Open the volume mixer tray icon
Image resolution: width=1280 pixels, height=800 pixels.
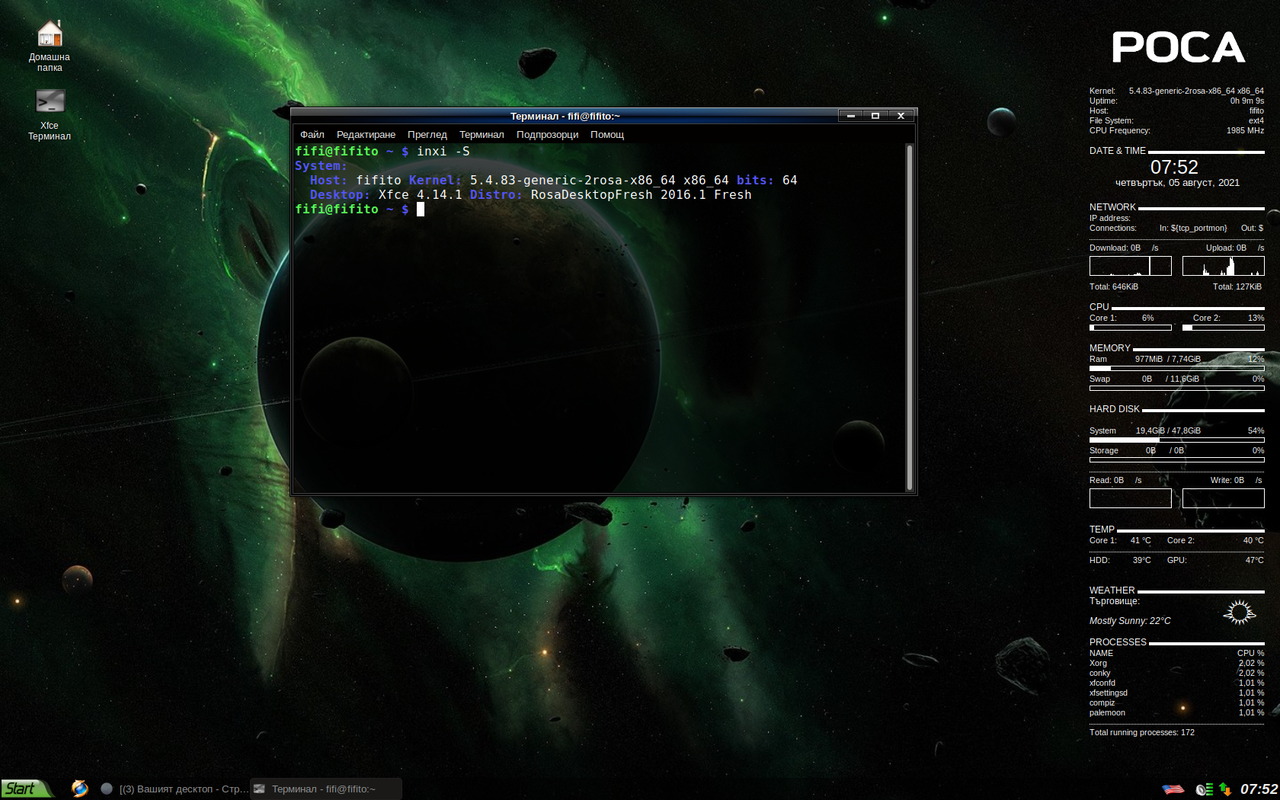(1204, 789)
